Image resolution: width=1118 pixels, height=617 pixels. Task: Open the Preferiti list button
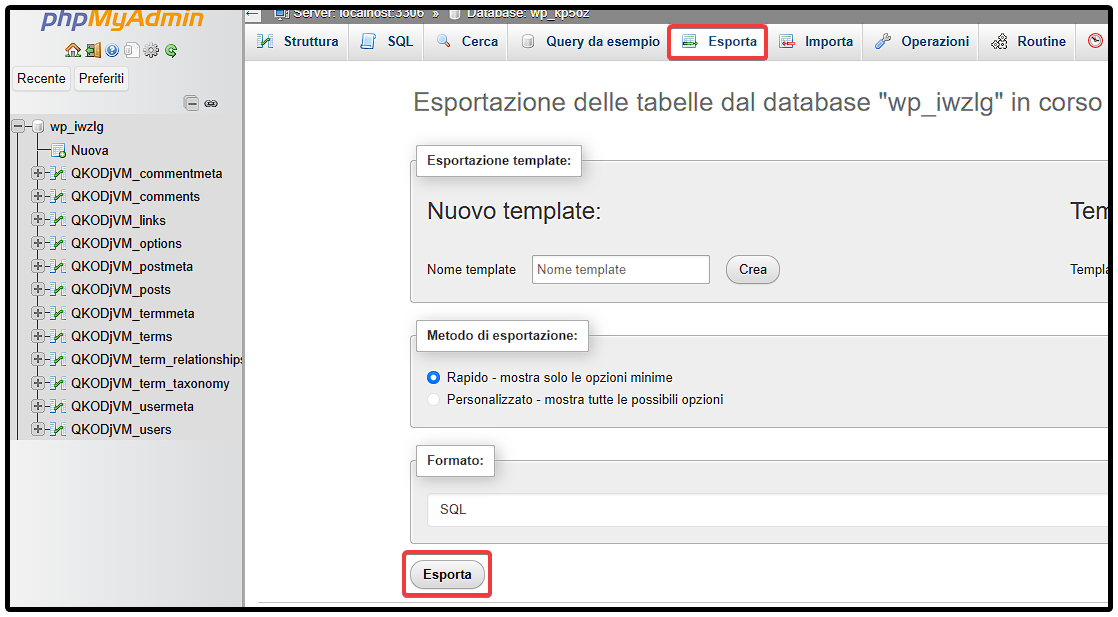click(101, 78)
